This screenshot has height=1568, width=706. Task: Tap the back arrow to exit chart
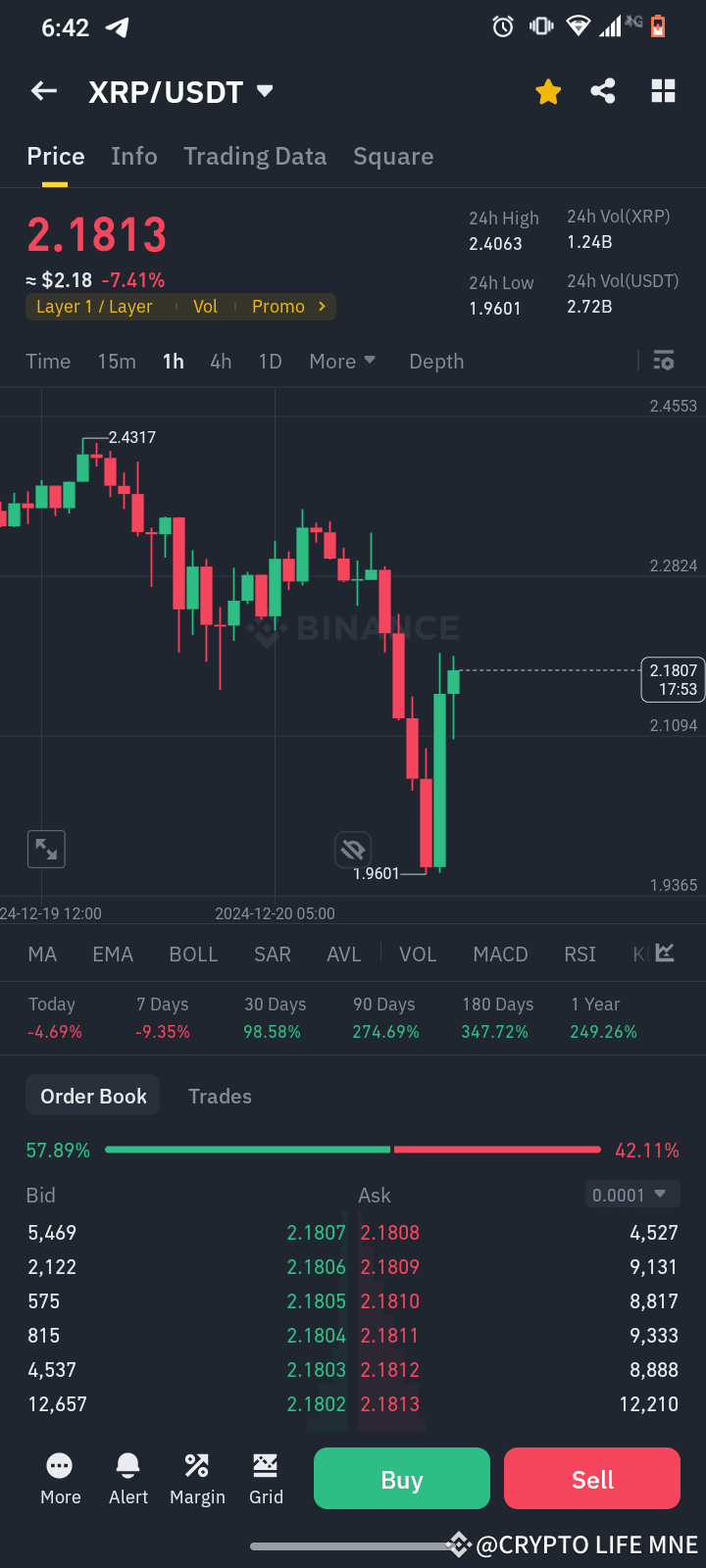(x=43, y=90)
